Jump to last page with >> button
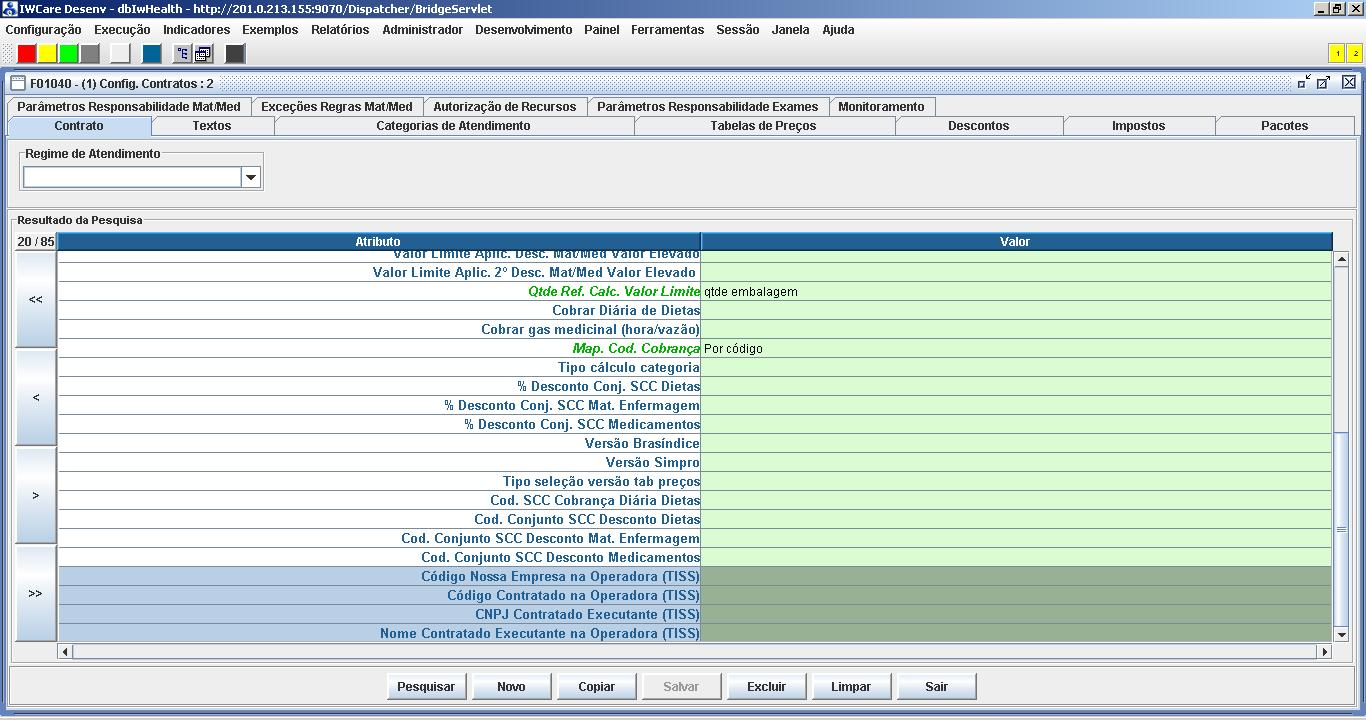This screenshot has height=720, width=1366. [x=36, y=594]
